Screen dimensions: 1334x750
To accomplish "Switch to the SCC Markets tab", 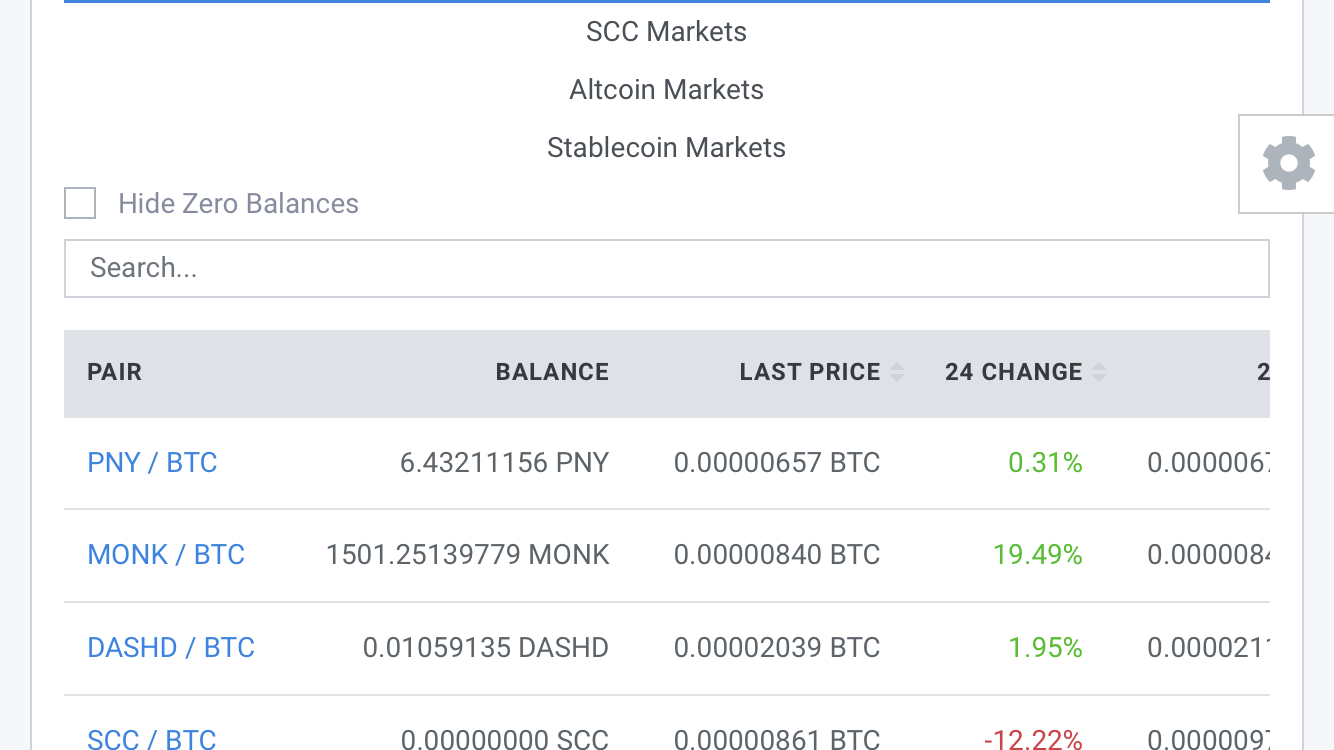I will click(666, 32).
